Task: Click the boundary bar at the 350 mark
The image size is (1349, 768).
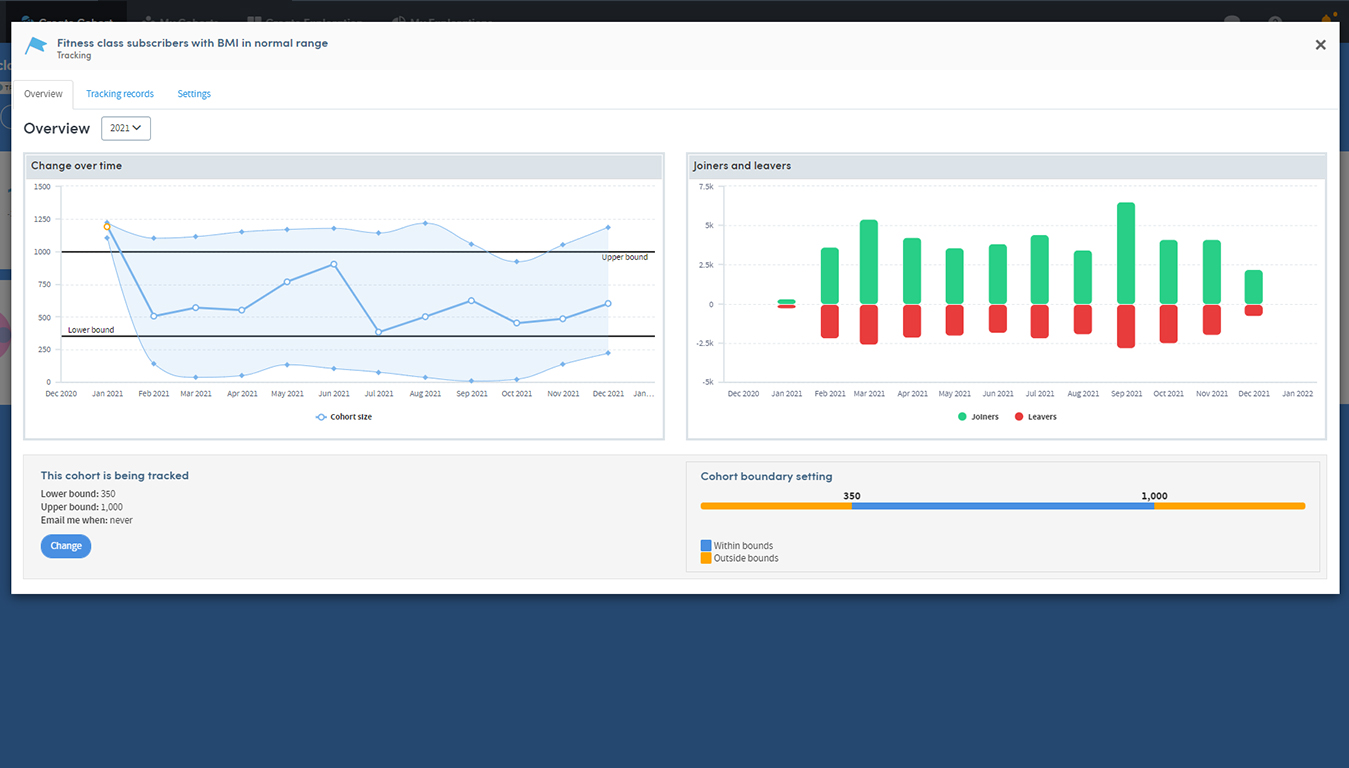Action: (852, 506)
